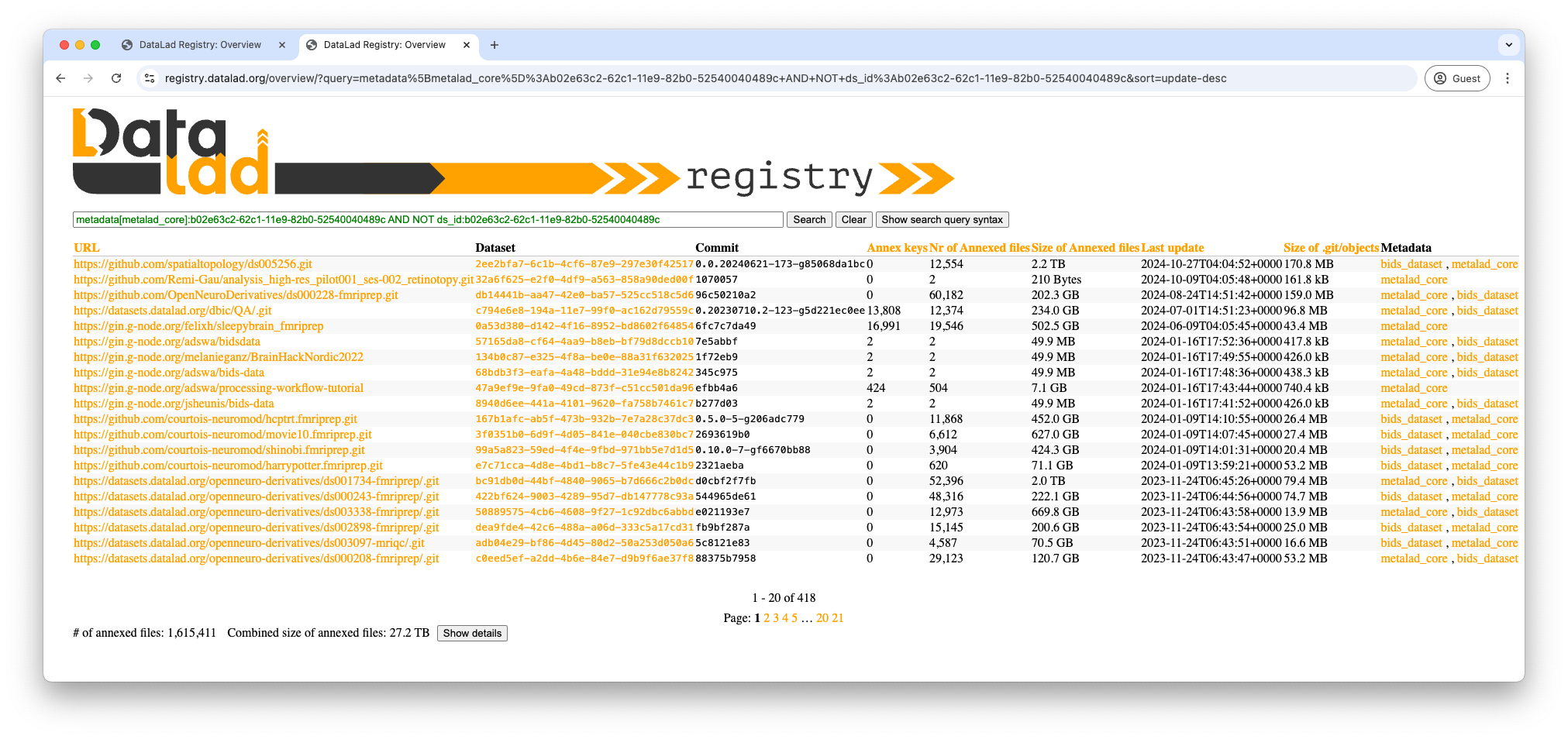
Task: Go to results page 5
Action: (x=794, y=618)
